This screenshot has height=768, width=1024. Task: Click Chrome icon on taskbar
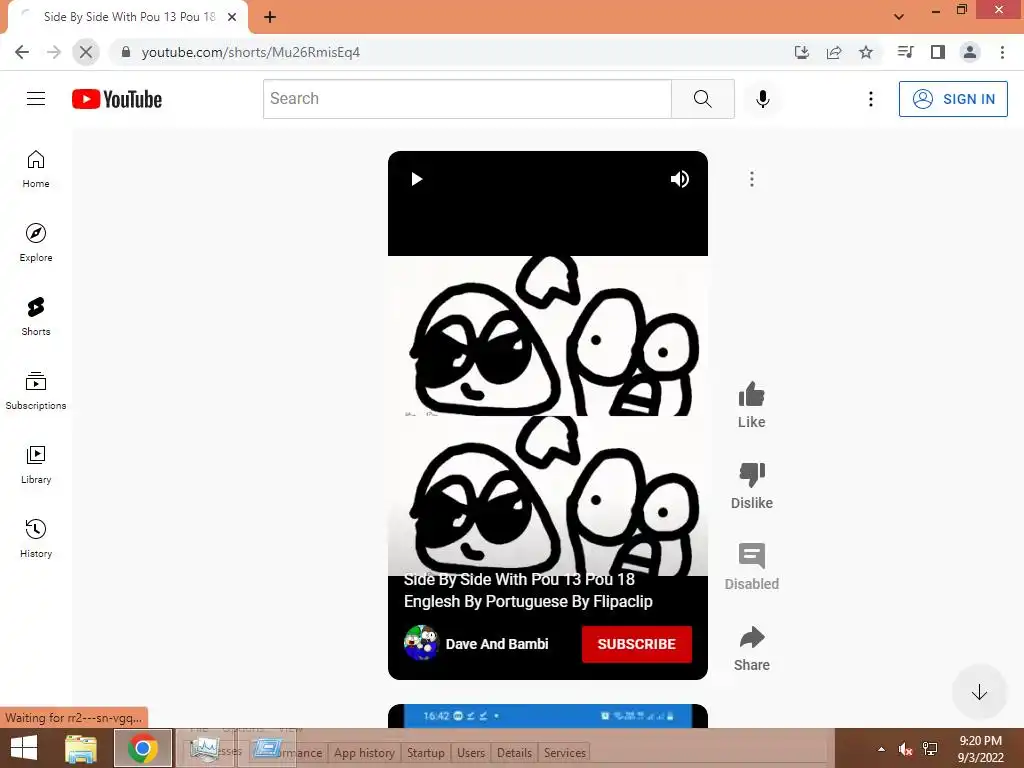click(143, 748)
